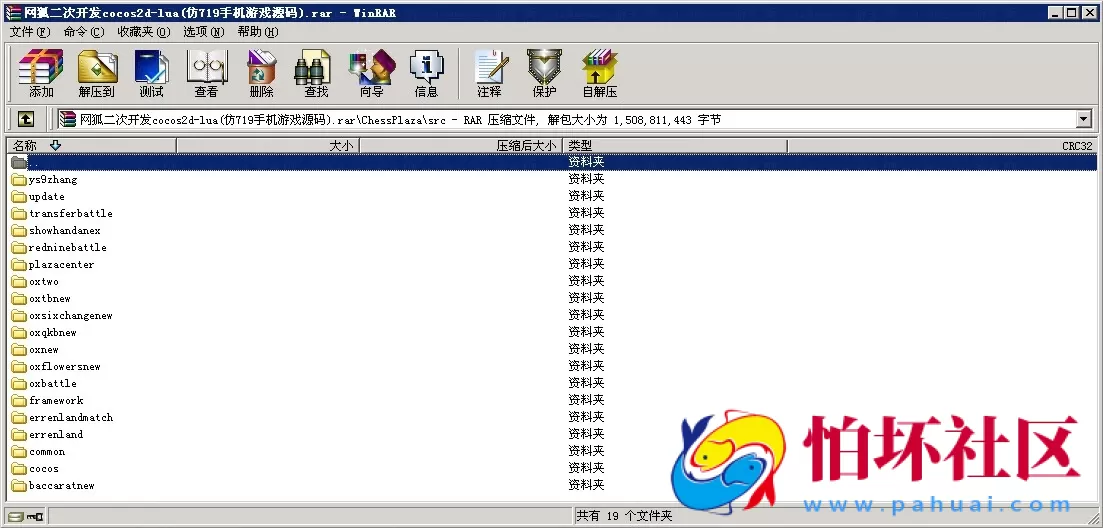Click the 解压到 (Extract To) icon
Viewport: 1103px width, 528px height.
[x=97, y=73]
